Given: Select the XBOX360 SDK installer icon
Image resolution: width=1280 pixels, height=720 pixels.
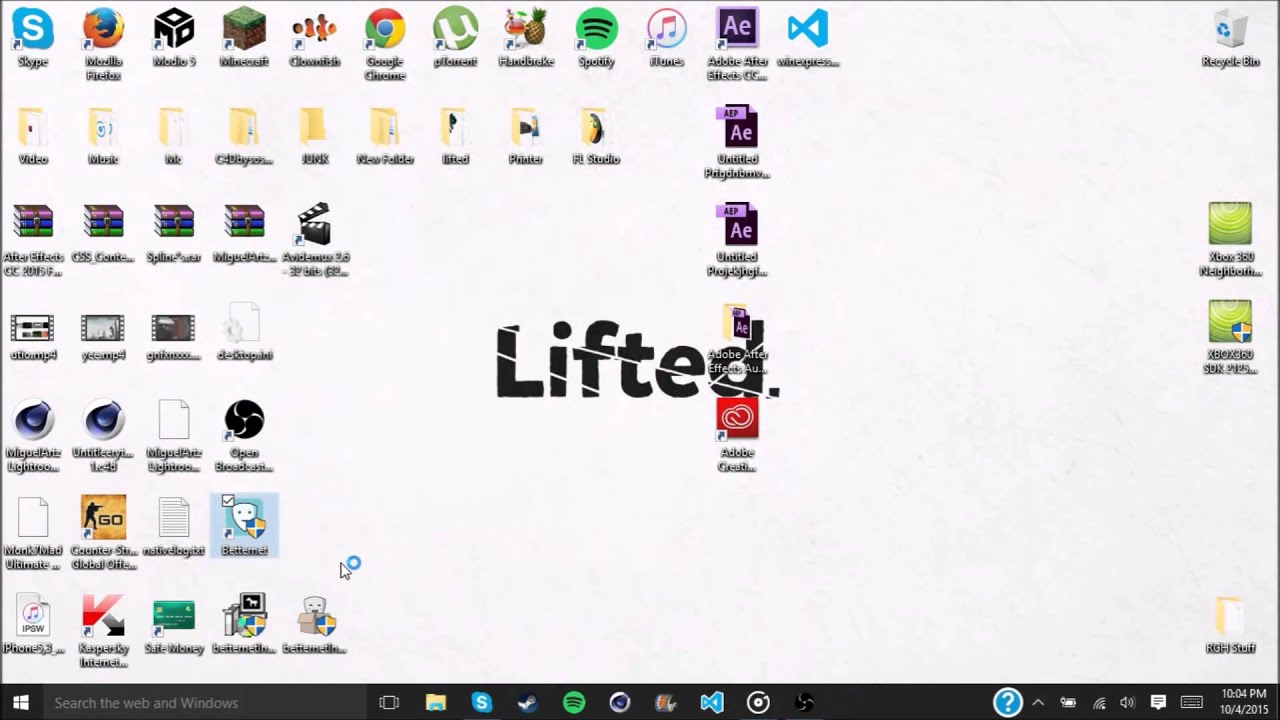Looking at the screenshot, I should [x=1230, y=339].
